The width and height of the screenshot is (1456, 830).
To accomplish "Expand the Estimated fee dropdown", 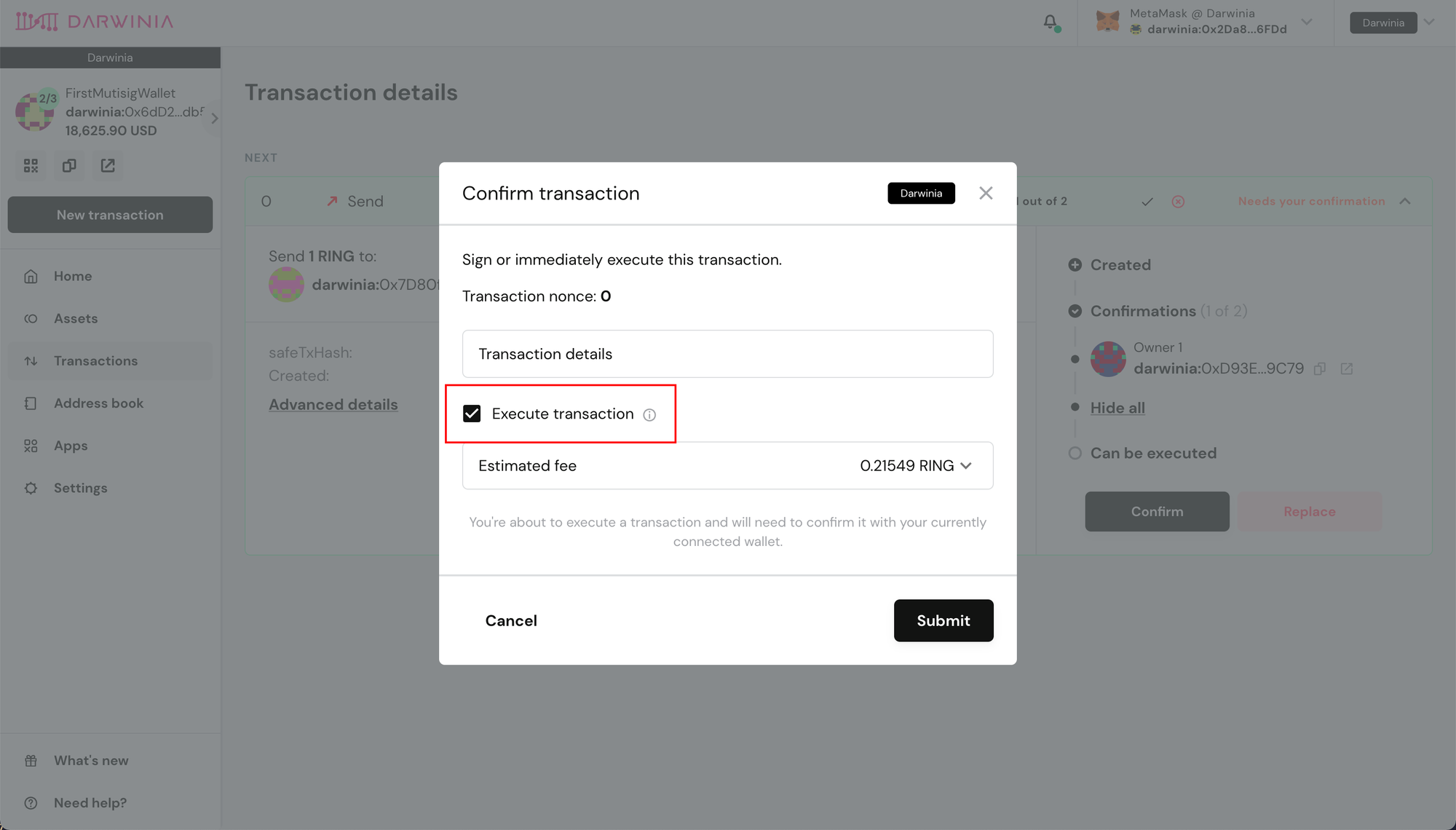I will [x=966, y=466].
